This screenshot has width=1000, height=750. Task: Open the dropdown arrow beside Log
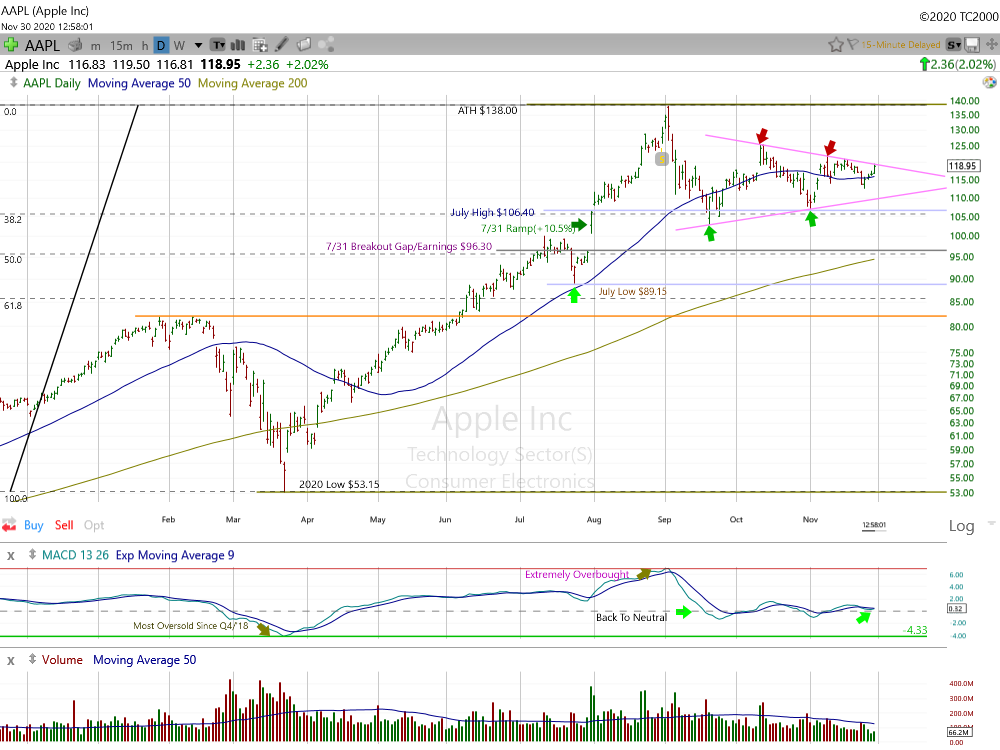tap(991, 523)
